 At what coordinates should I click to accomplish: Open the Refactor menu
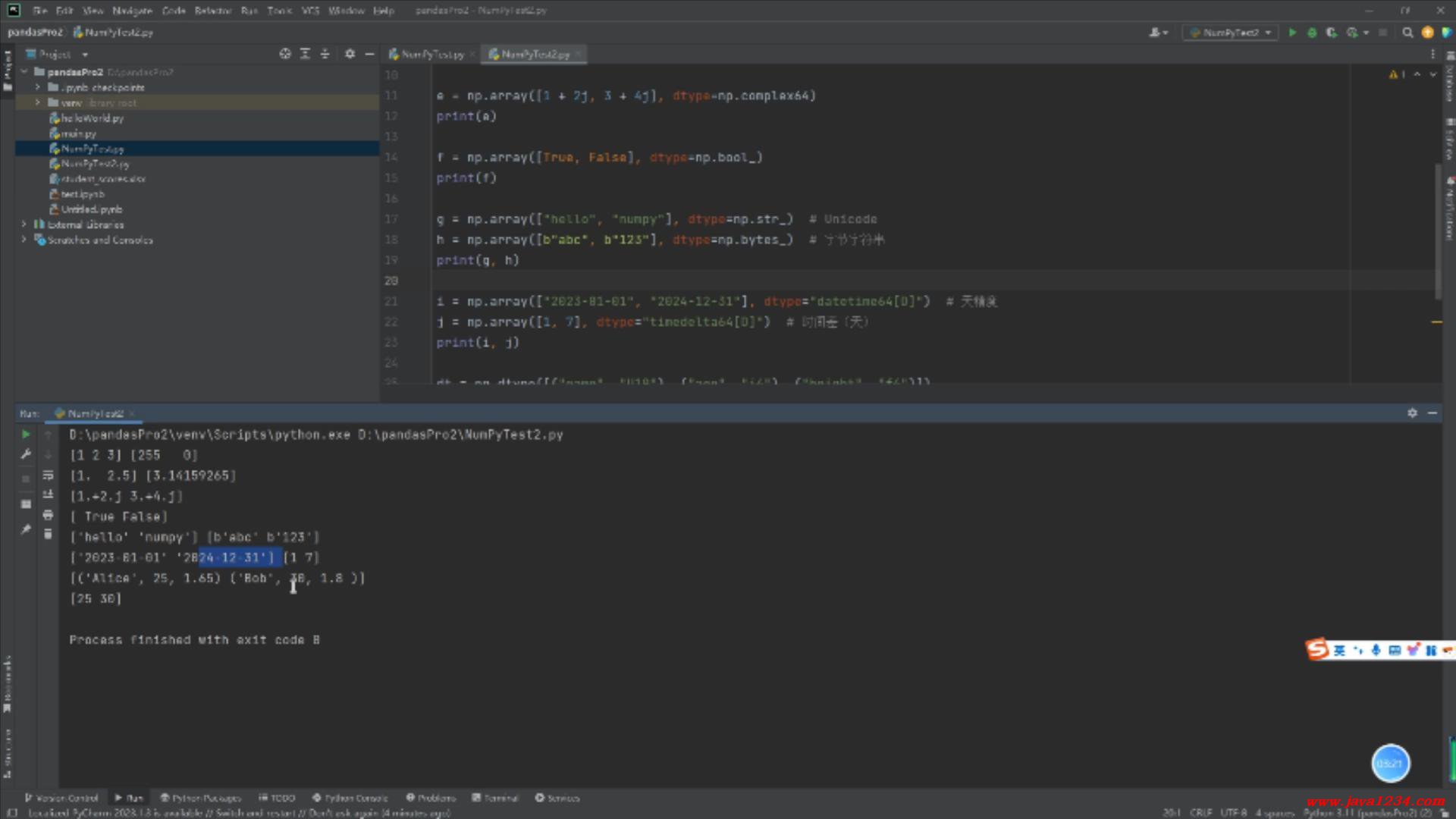tap(212, 11)
